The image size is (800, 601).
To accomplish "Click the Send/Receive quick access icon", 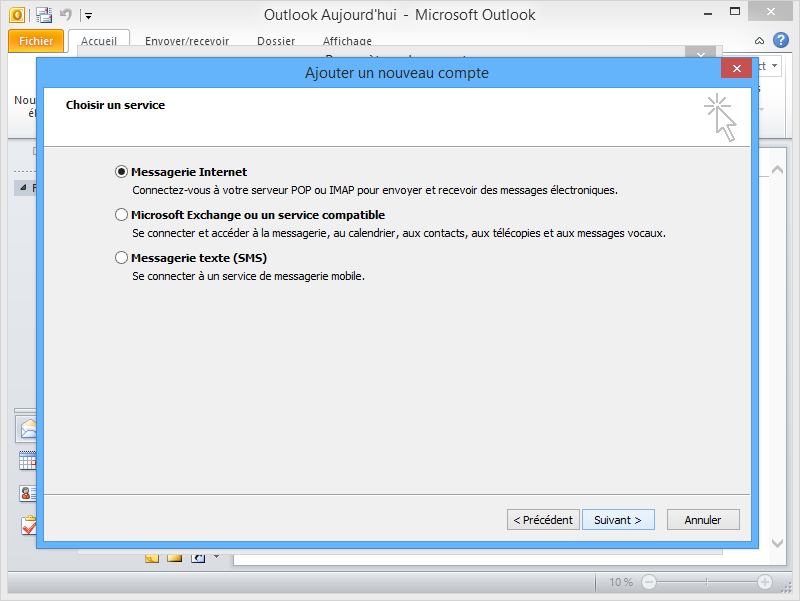I will pyautogui.click(x=44, y=15).
